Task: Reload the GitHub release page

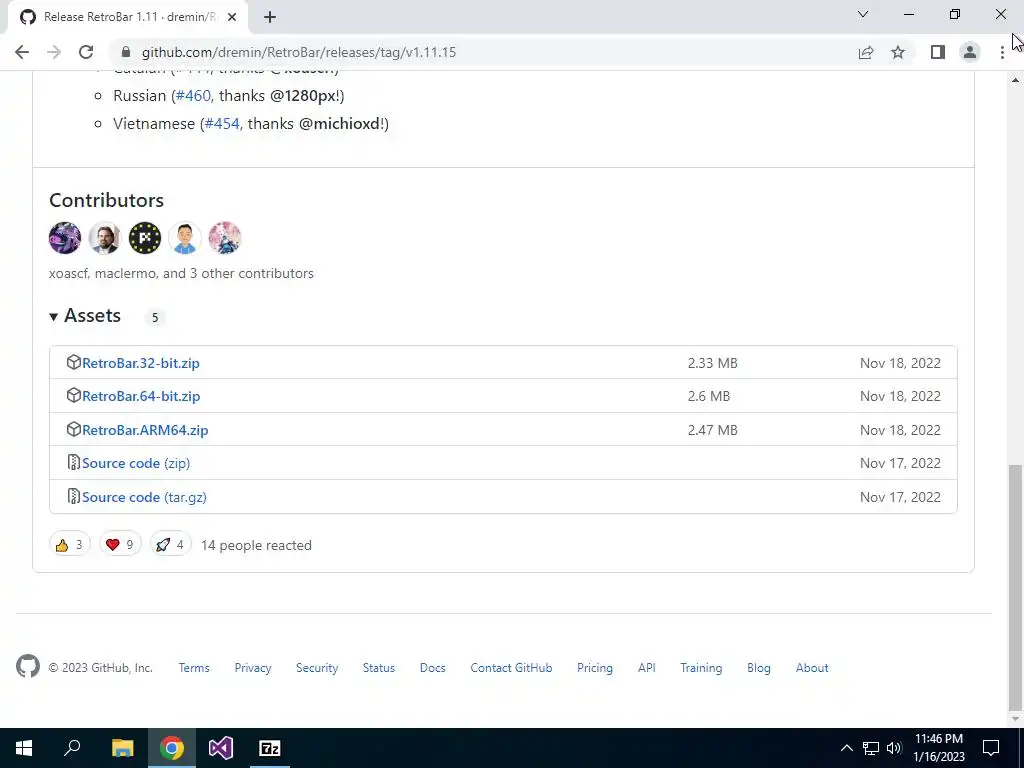Action: [x=86, y=52]
